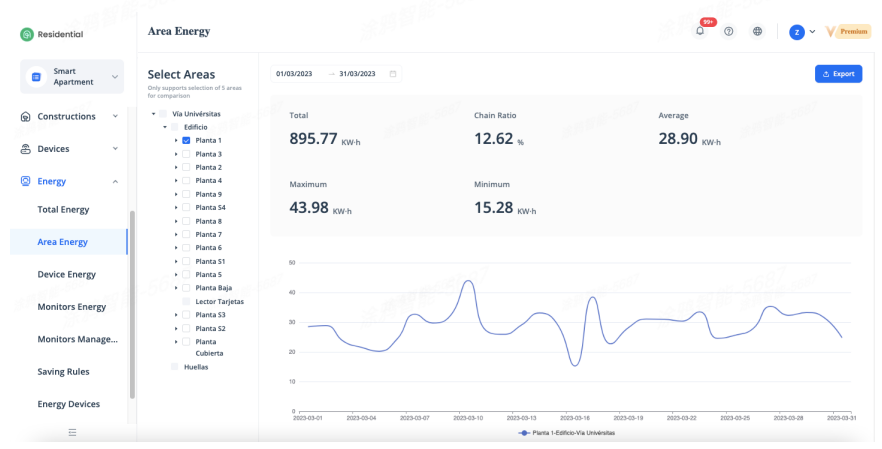
Task: Click the sidebar collapse hamburger icon
Action: 71,432
